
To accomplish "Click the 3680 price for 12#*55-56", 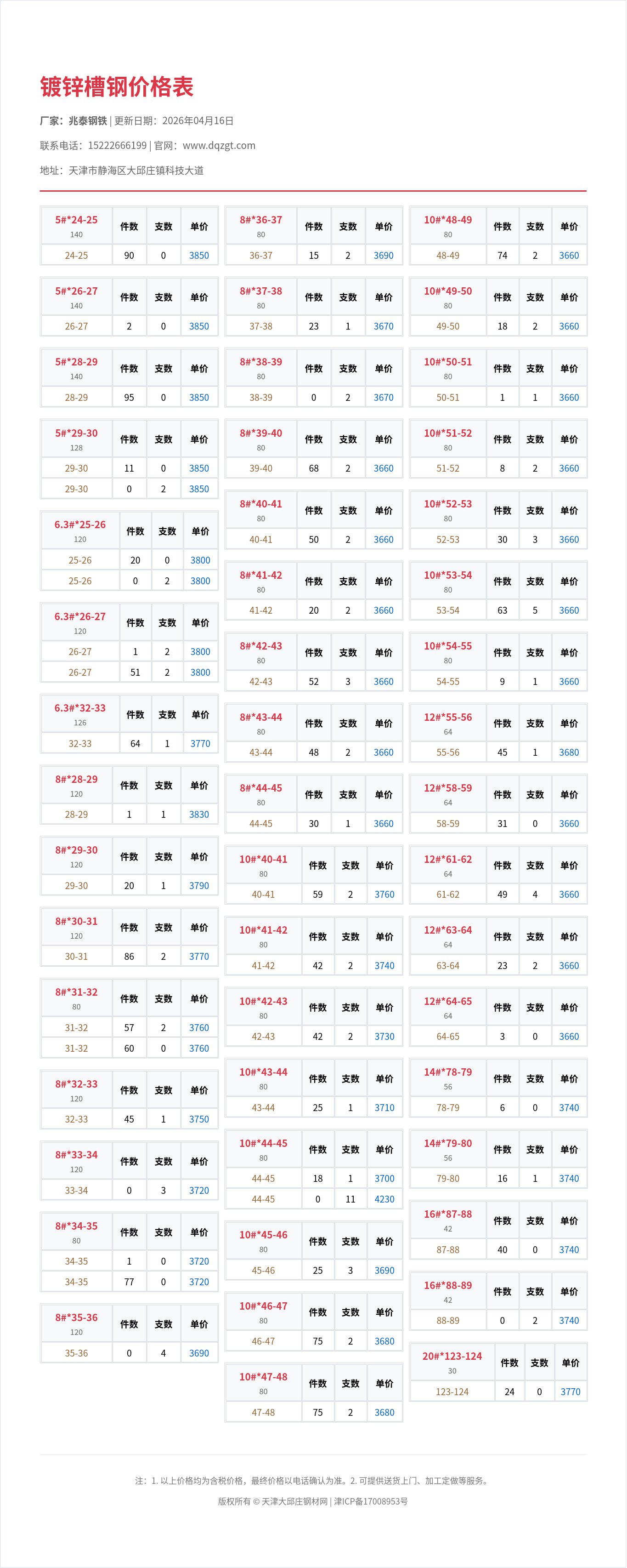I will point(569,753).
